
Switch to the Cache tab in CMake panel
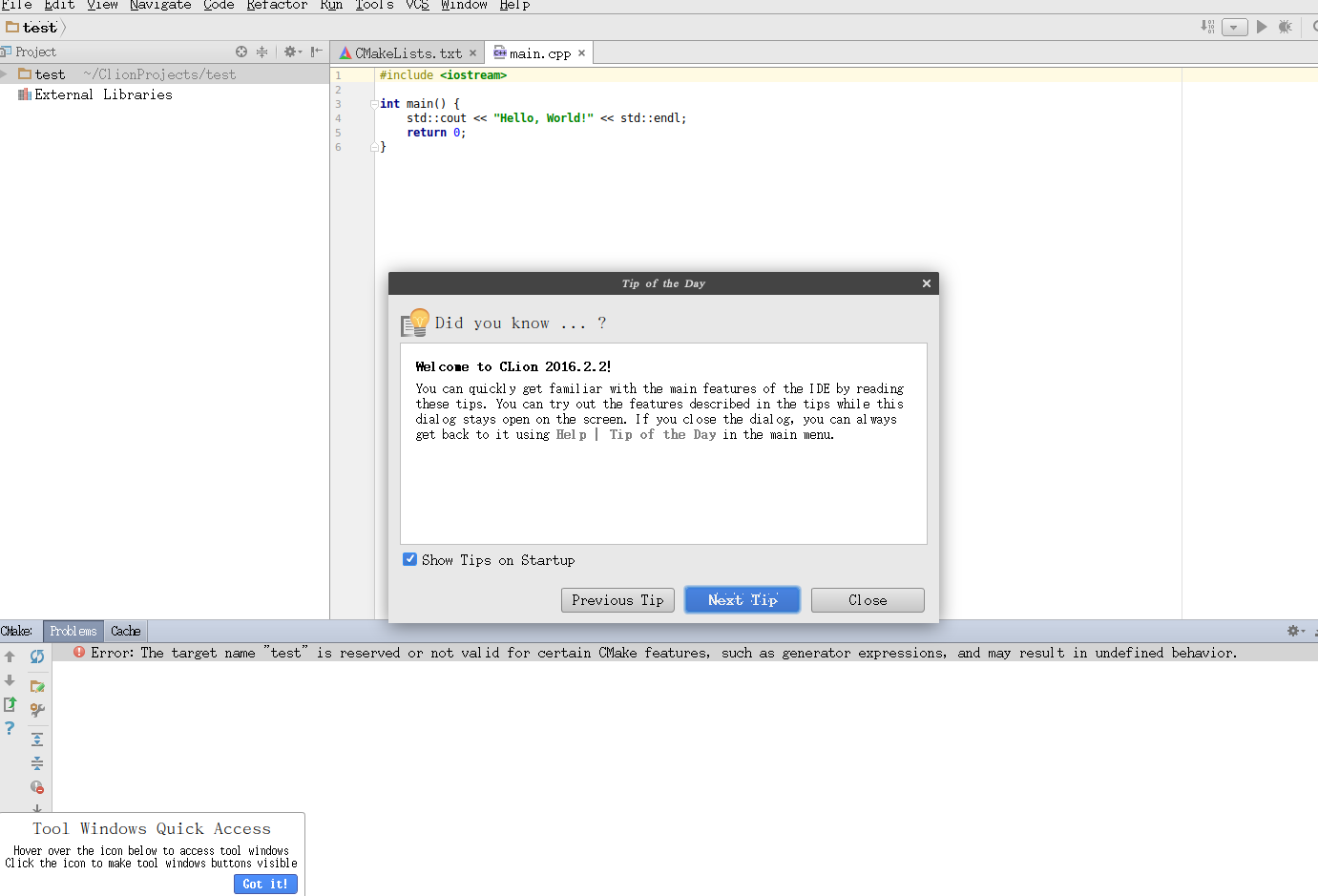coord(125,631)
